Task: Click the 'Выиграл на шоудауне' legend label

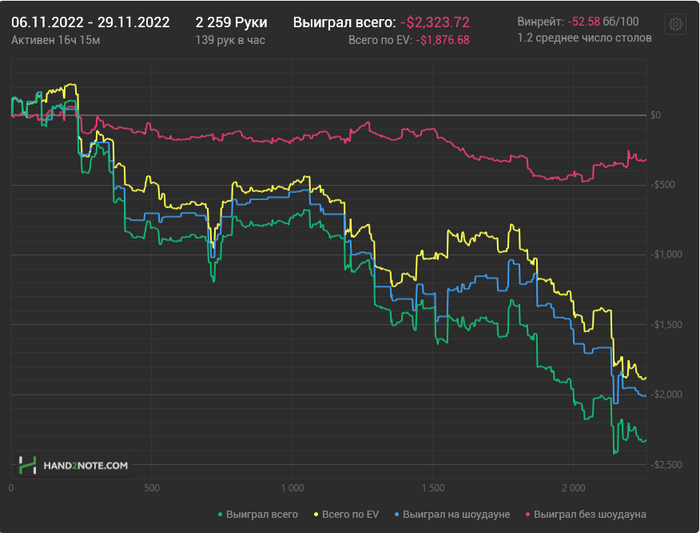Action: pyautogui.click(x=456, y=514)
